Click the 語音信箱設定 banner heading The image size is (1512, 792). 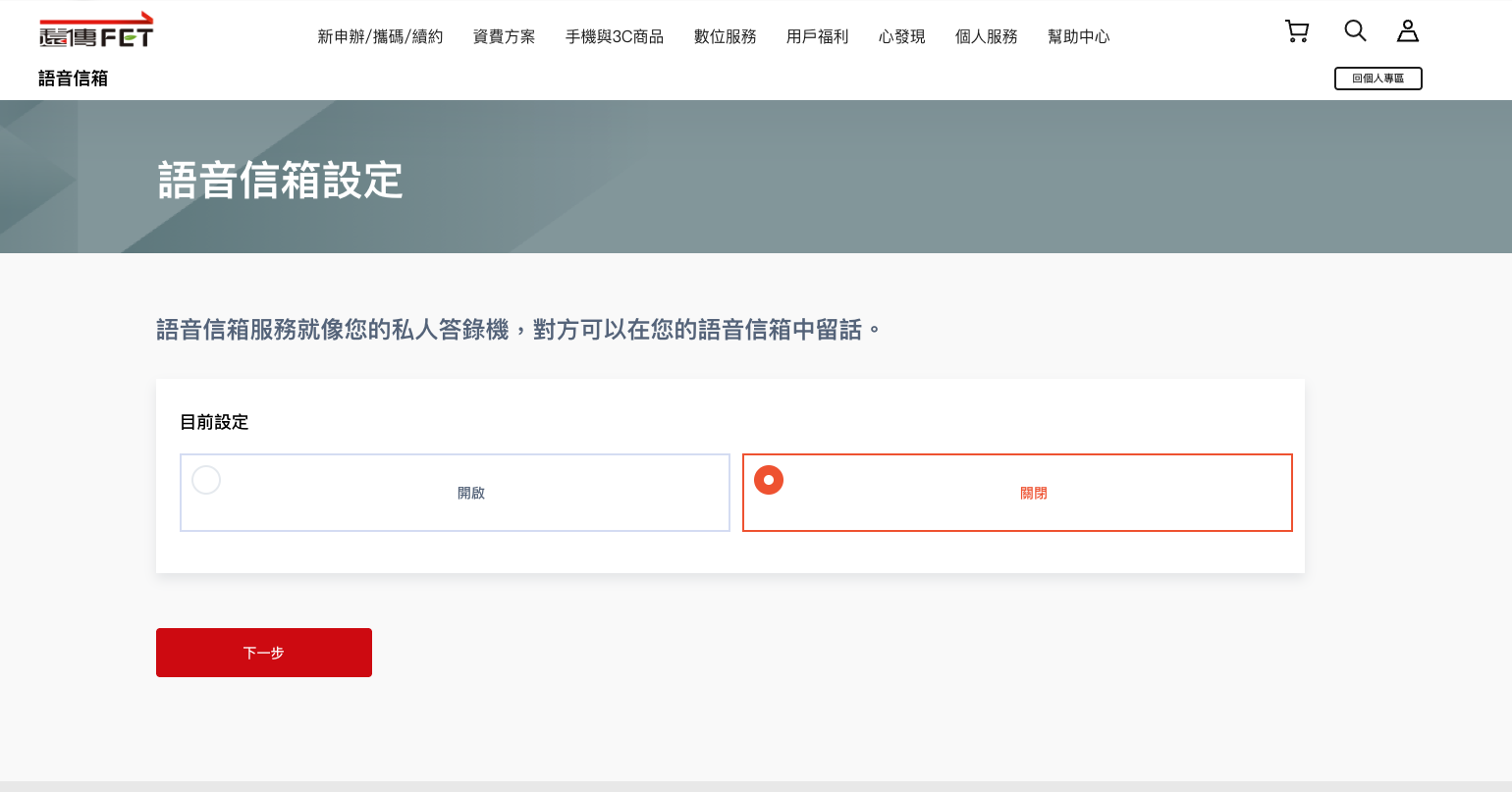click(x=281, y=181)
